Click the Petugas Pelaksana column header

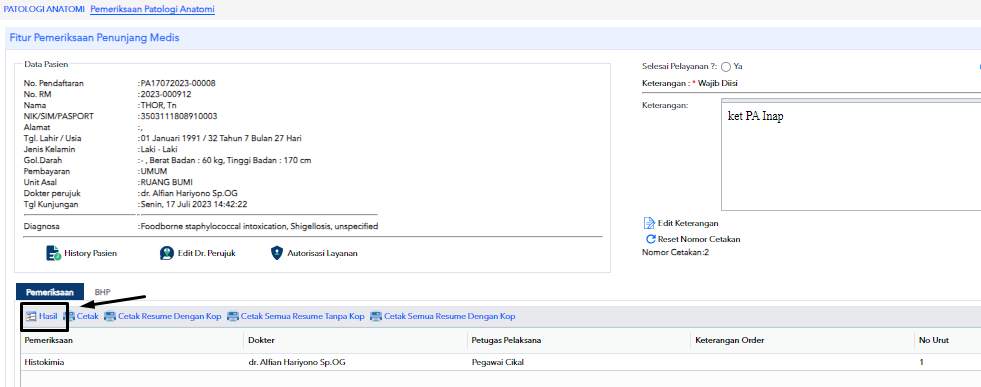[506, 341]
